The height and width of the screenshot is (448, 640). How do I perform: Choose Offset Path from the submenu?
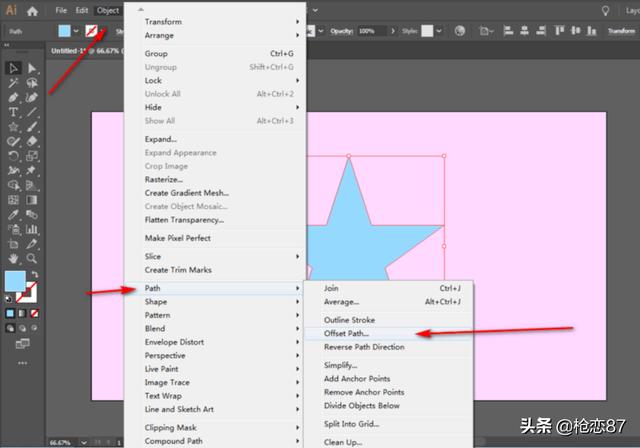click(346, 333)
